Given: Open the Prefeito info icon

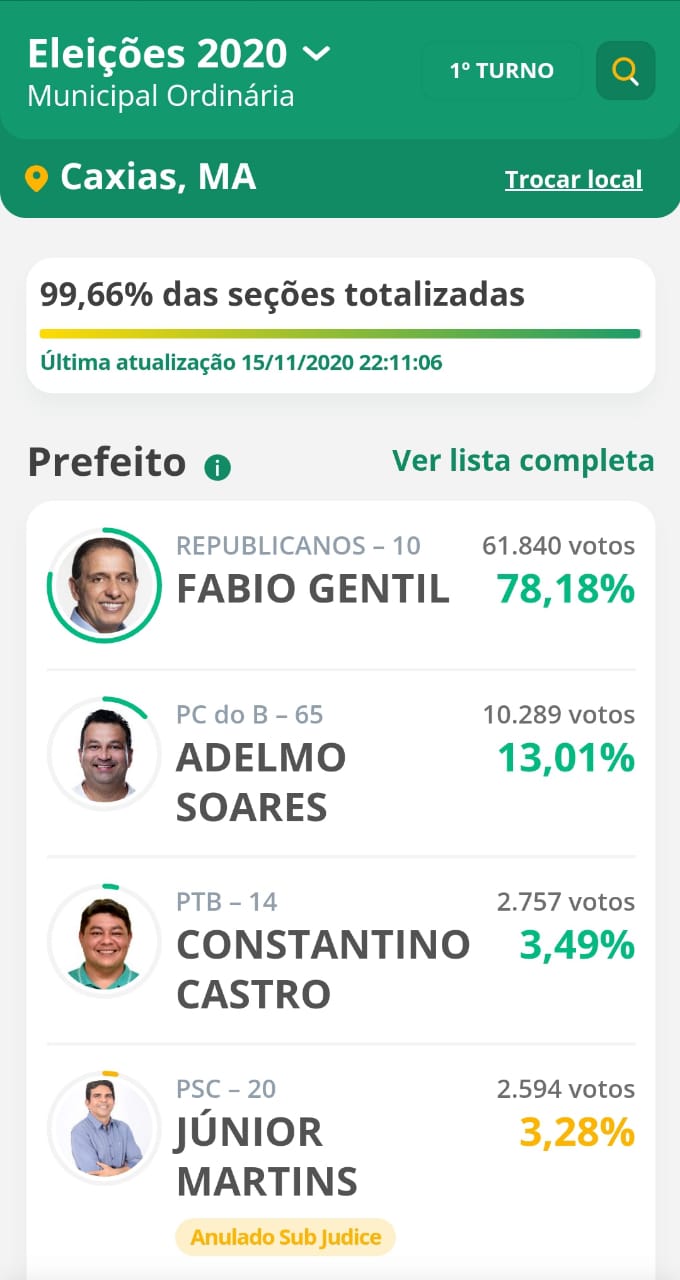Looking at the screenshot, I should (217, 467).
